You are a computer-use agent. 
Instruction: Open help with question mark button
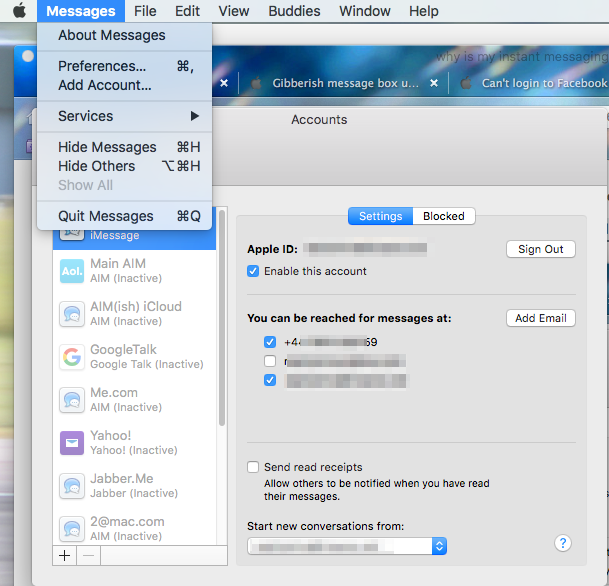pos(562,543)
